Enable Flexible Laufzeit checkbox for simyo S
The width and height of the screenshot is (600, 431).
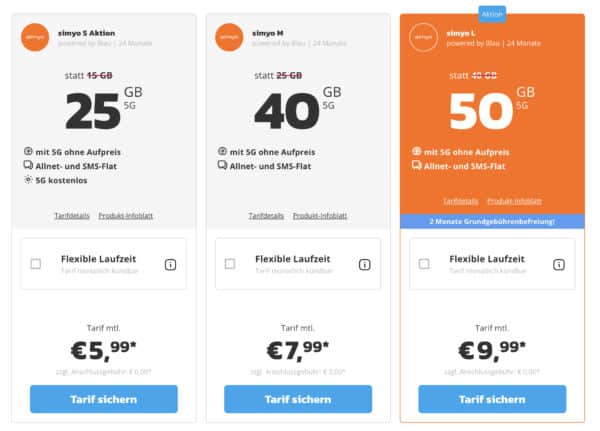coord(36,264)
